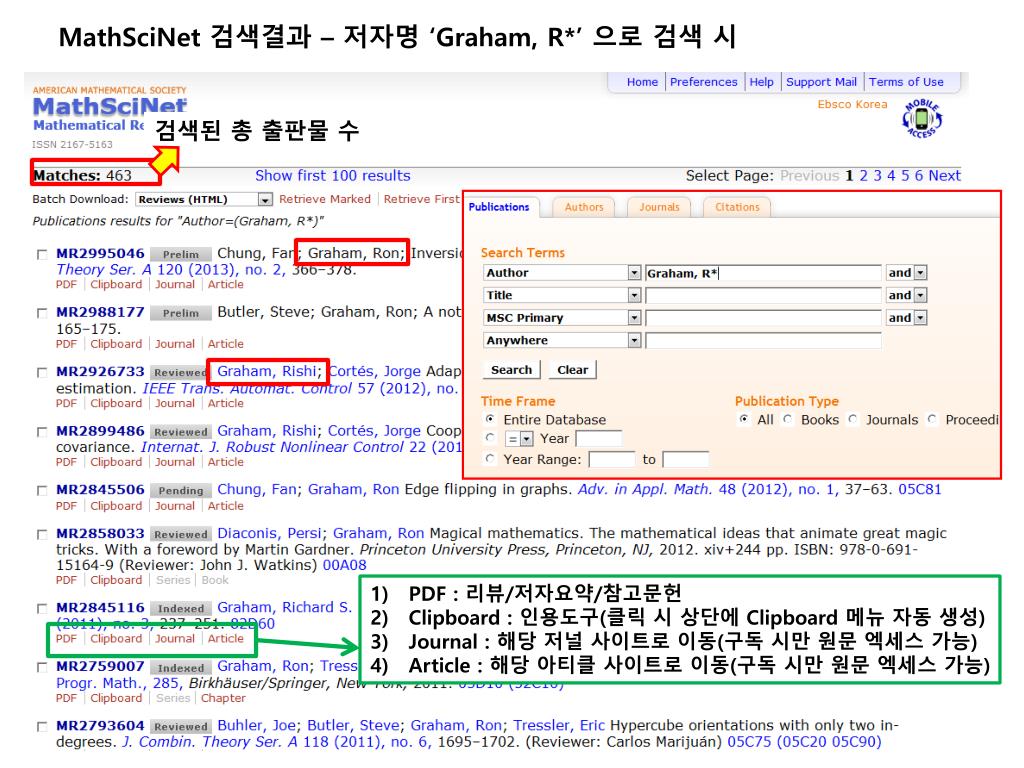Focus the Title search text field
Image resolution: width=1024 pixels, height=768 pixels.
tap(763, 295)
